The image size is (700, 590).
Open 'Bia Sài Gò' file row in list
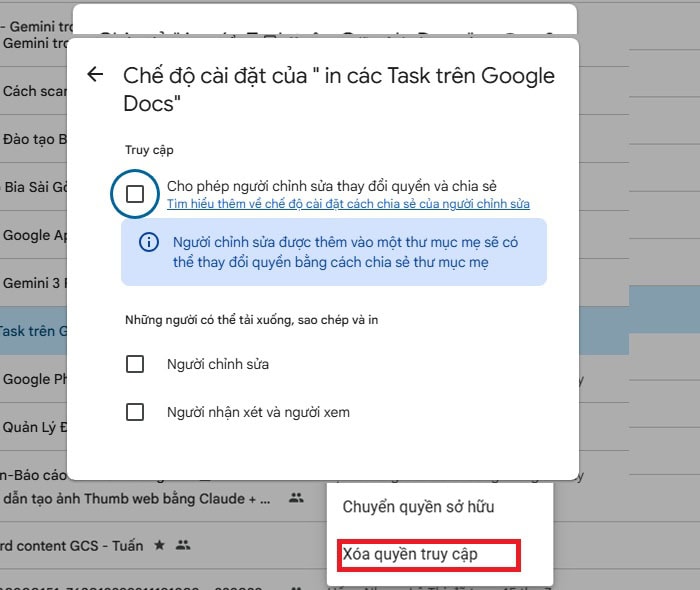point(34,187)
